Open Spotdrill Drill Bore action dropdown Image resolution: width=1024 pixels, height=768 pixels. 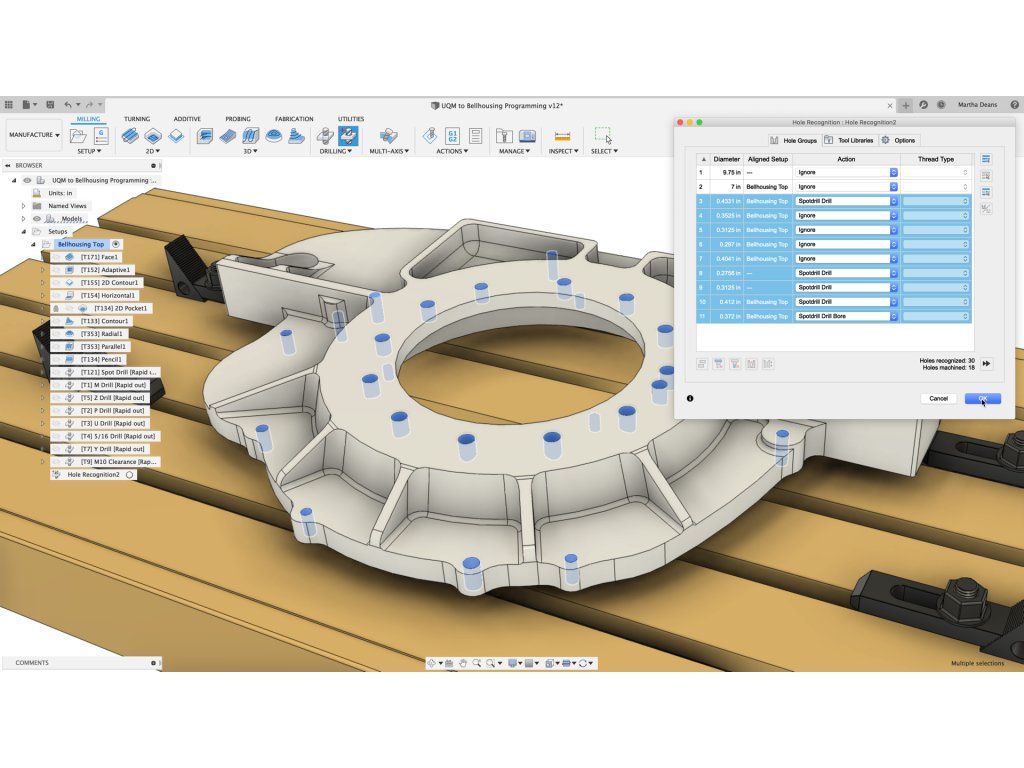[x=847, y=316]
